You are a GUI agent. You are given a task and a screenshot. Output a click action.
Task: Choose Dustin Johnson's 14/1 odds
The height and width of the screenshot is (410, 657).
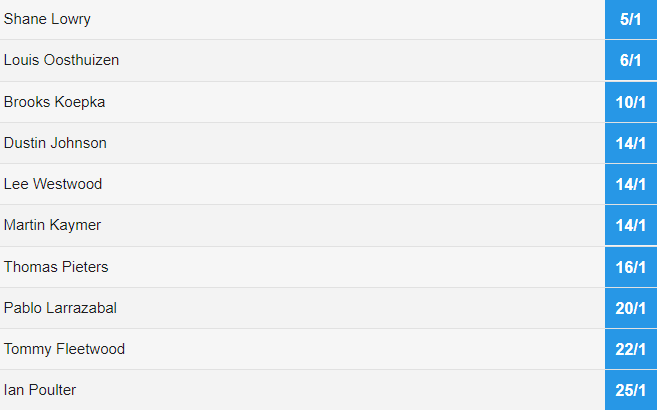(x=631, y=143)
